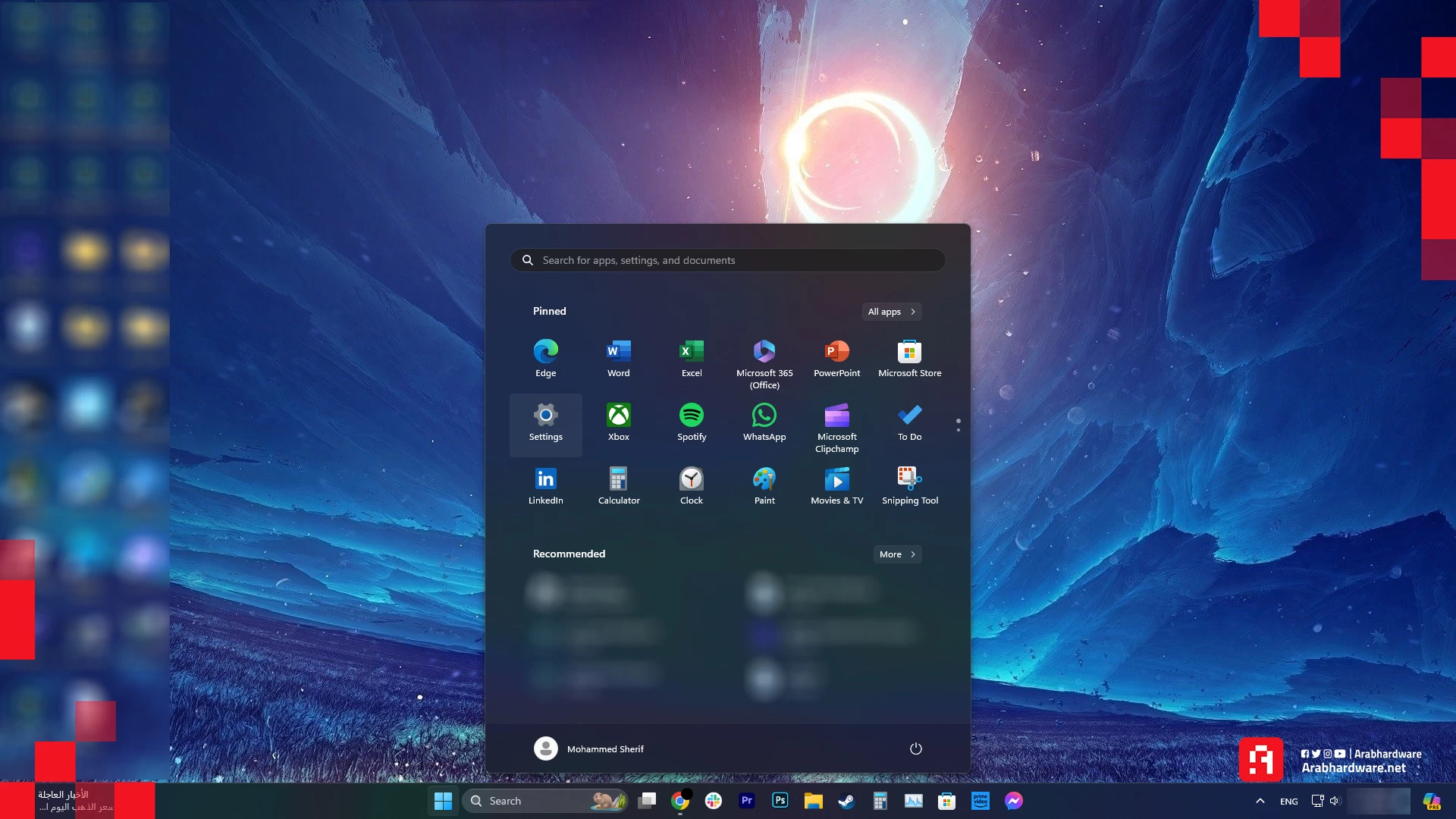
Task: Launch the Xbox app
Action: pyautogui.click(x=618, y=422)
